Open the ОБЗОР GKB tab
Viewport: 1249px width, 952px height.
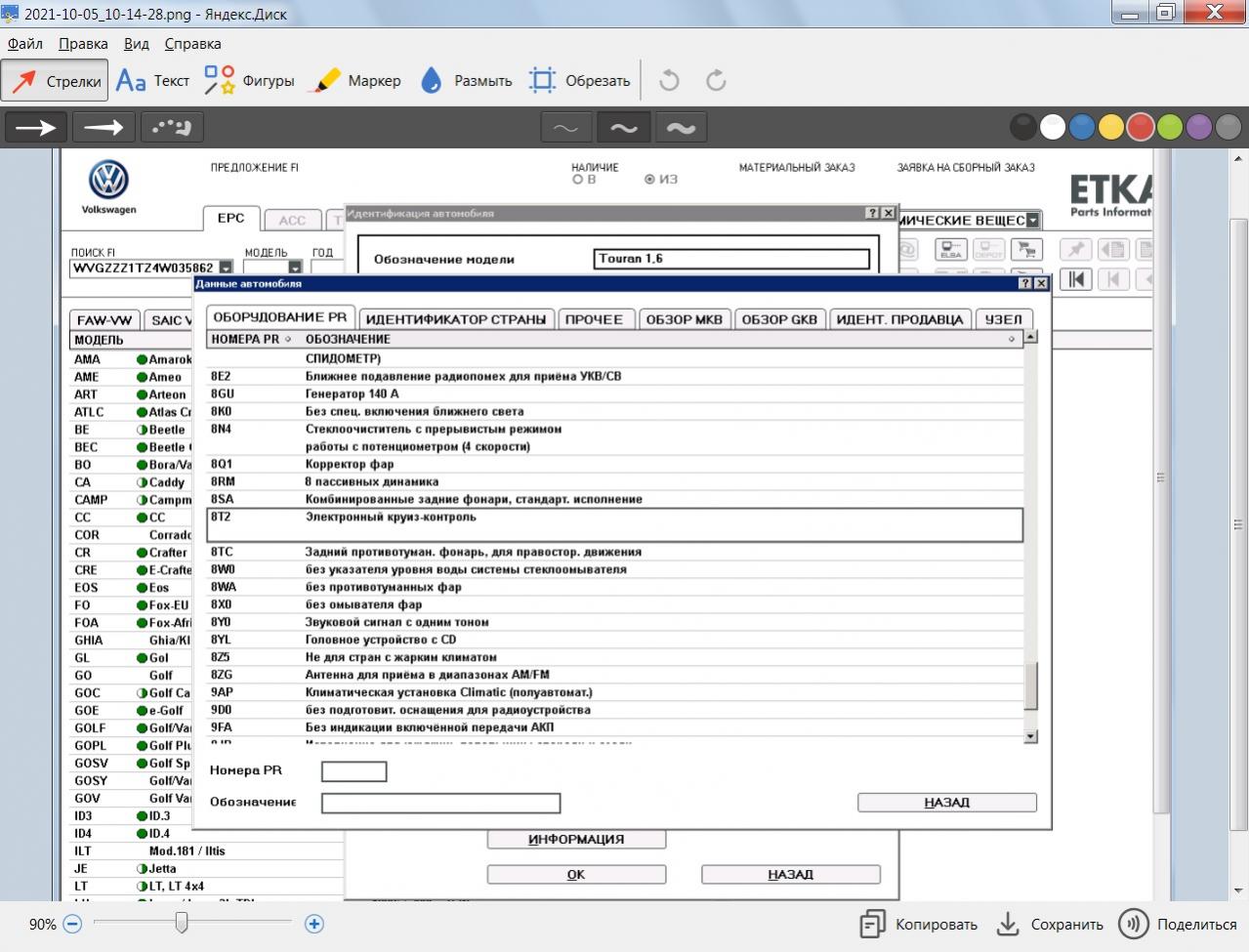point(779,319)
